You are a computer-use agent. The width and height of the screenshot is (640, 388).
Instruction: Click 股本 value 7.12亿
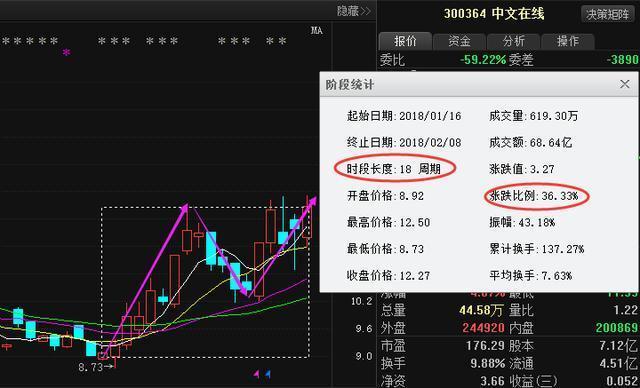(619, 346)
